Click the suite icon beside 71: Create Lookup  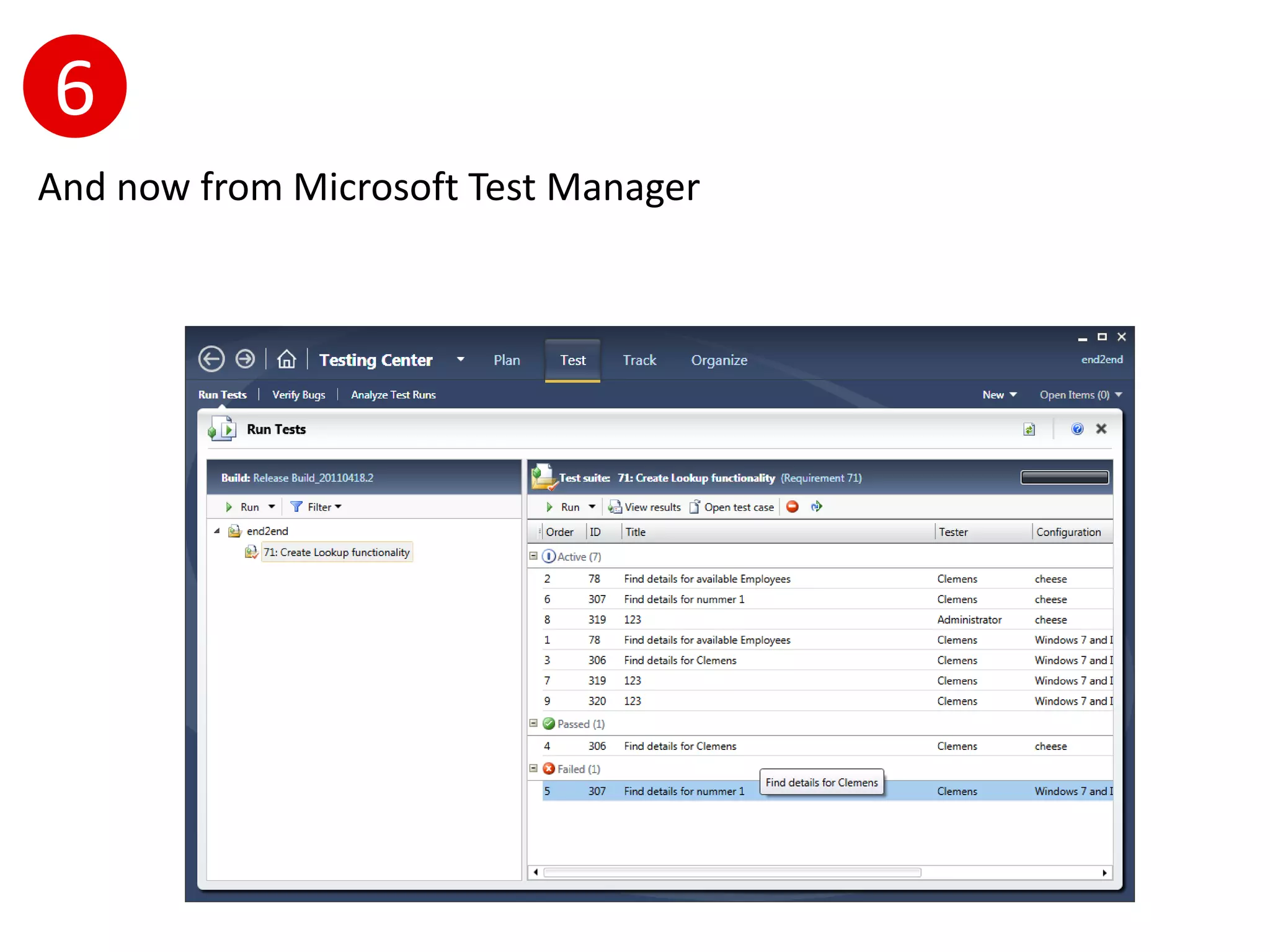point(251,552)
